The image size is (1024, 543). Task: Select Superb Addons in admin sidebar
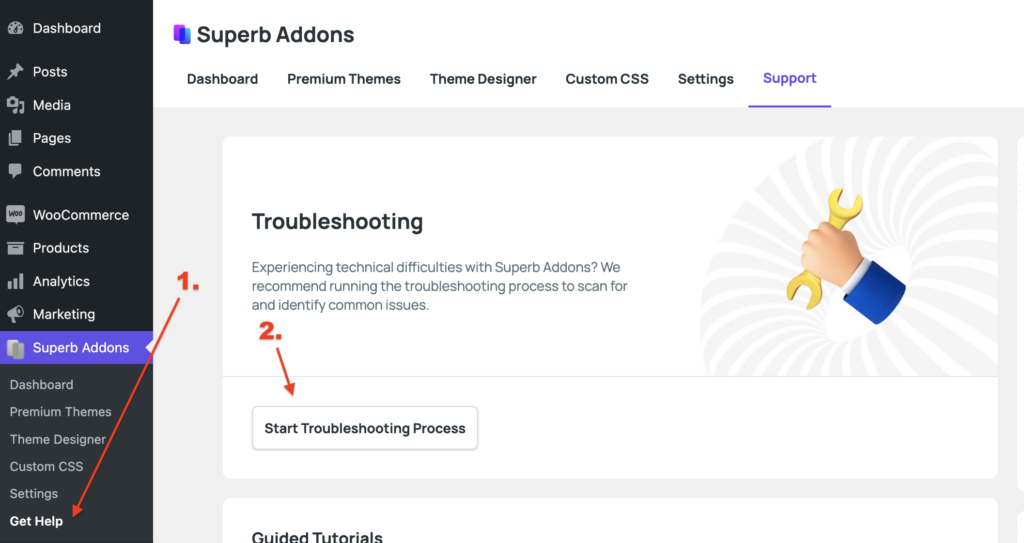[x=76, y=348]
